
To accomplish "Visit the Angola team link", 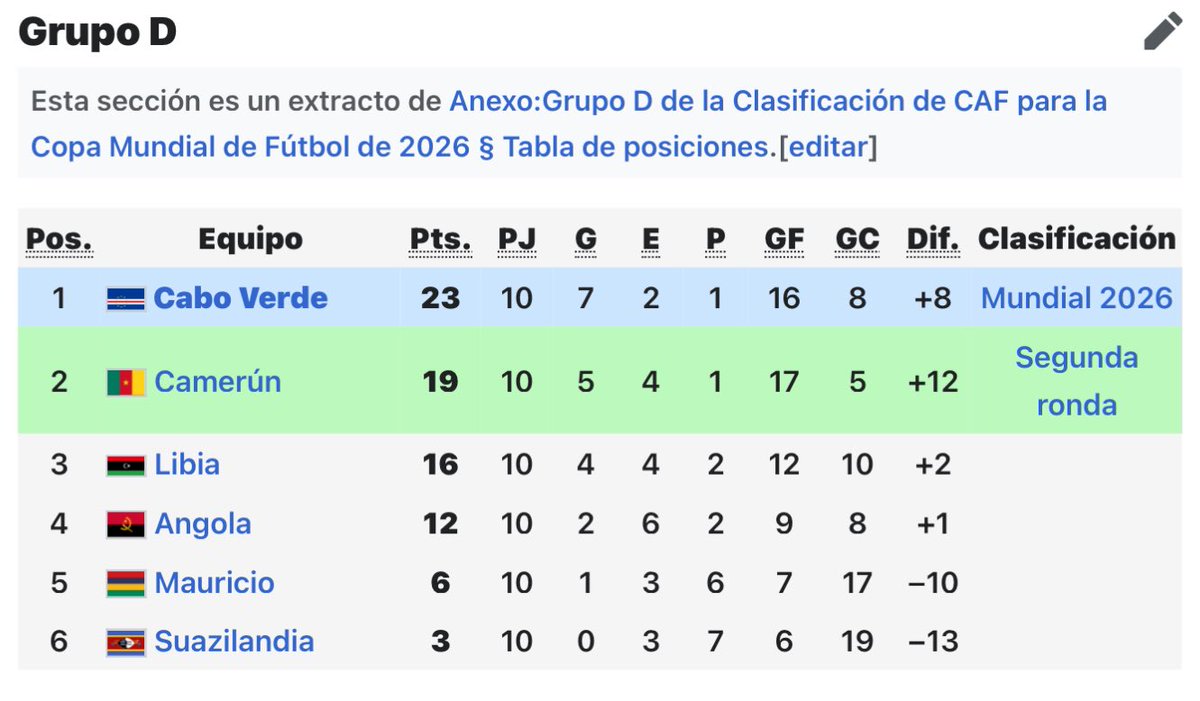I will click(203, 523).
